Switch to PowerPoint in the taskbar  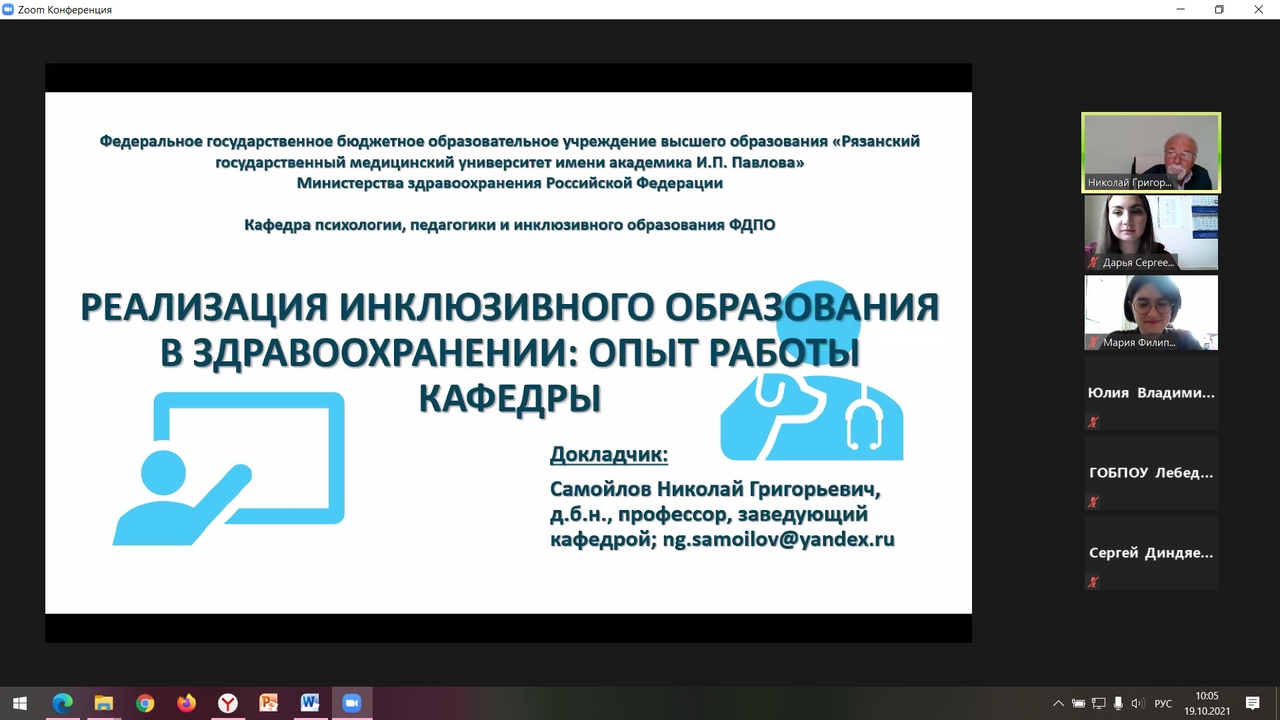point(269,703)
